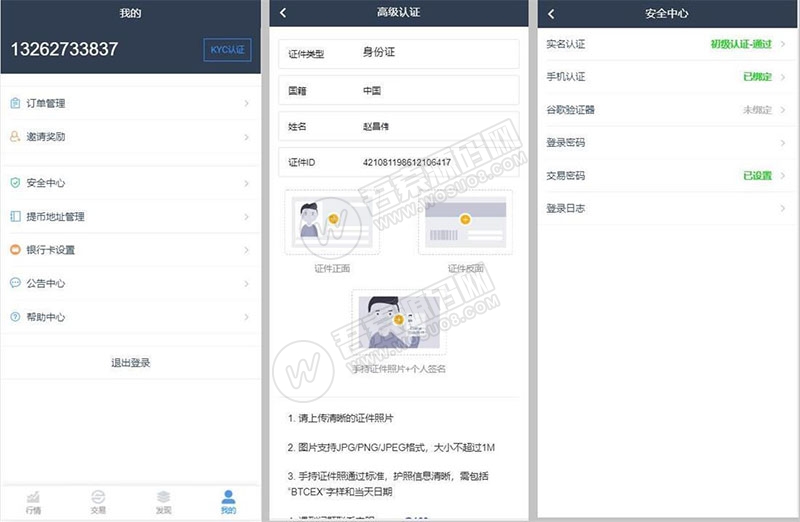
Task: Open 谷歌验证器 row arrow
Action: tap(783, 110)
